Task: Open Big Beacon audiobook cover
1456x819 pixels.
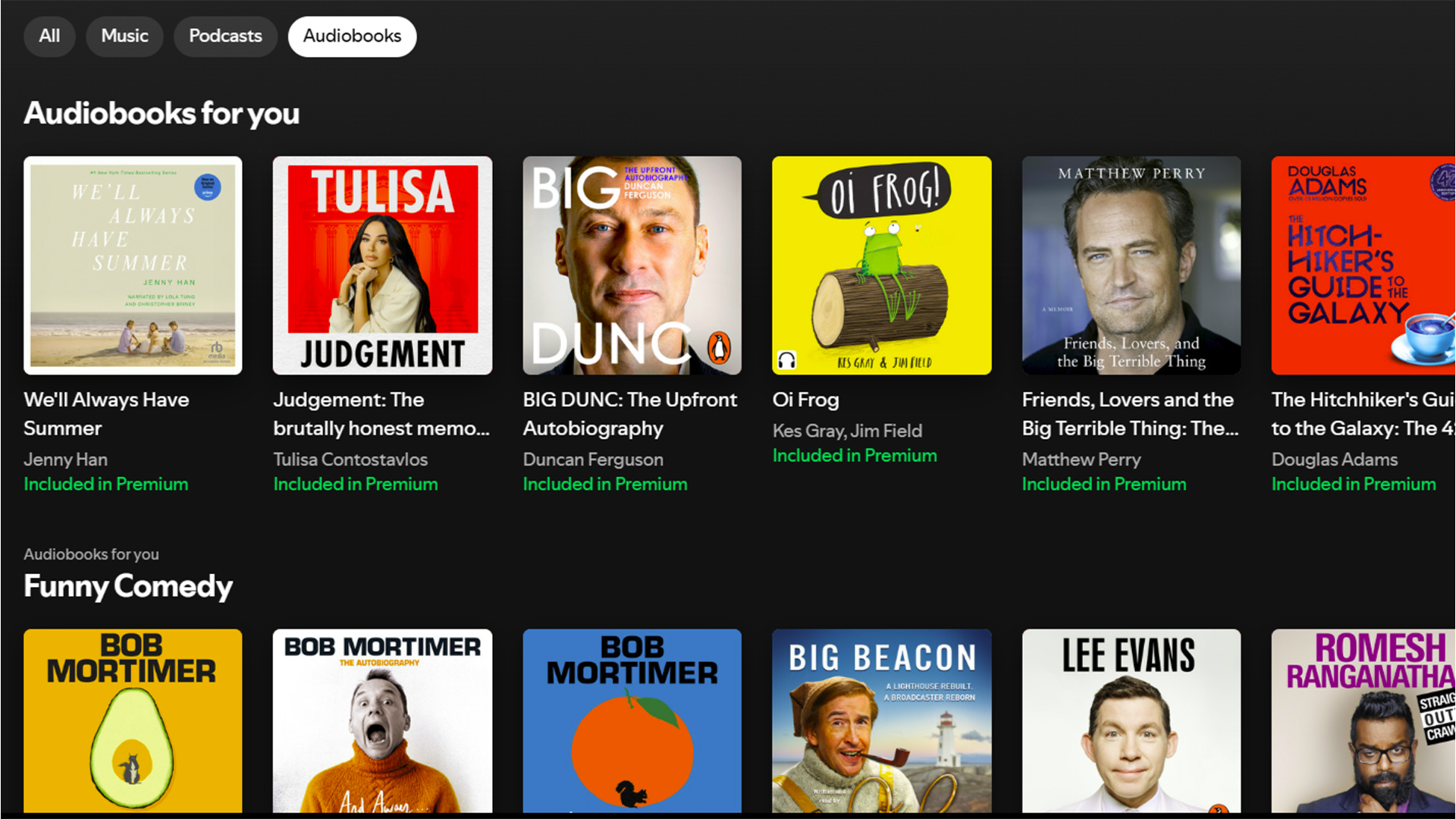Action: point(881,720)
